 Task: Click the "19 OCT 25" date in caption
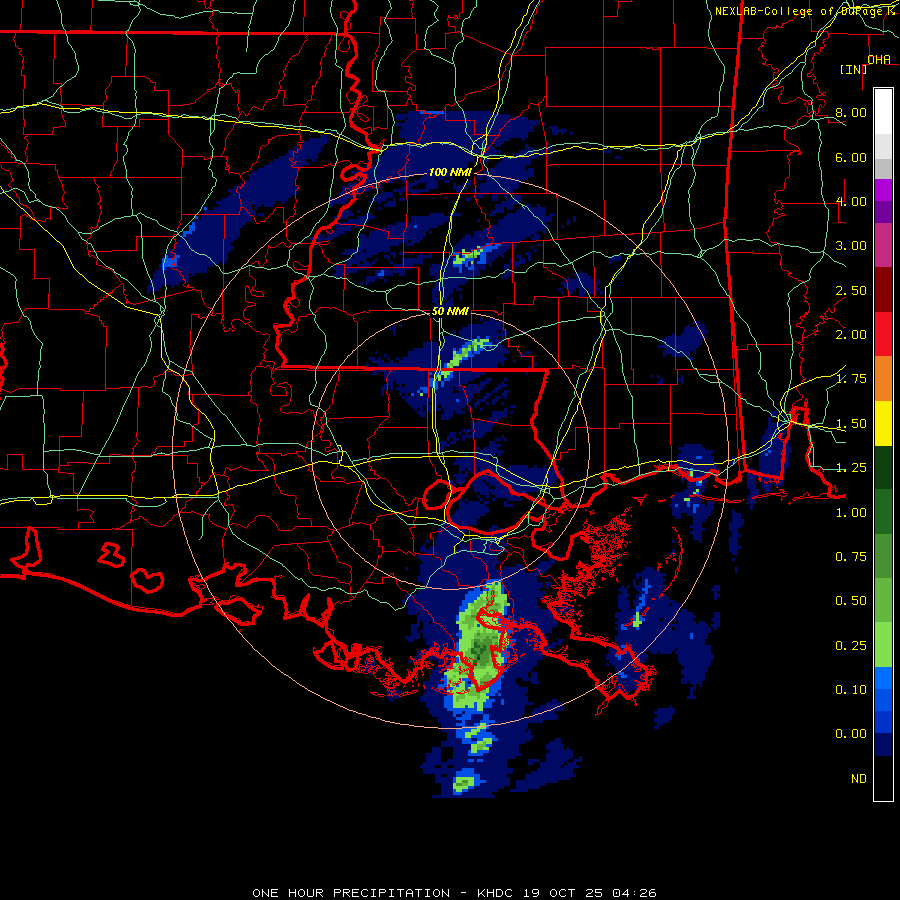(x=564, y=893)
